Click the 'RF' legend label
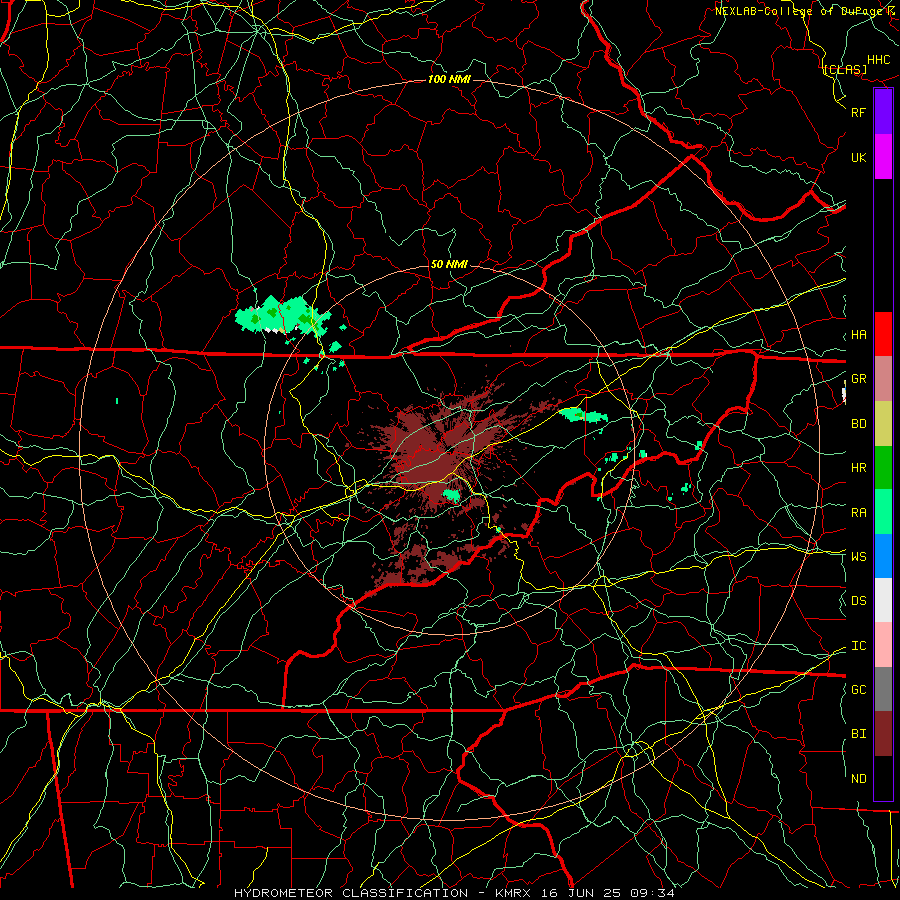The height and width of the screenshot is (900, 900). point(858,112)
